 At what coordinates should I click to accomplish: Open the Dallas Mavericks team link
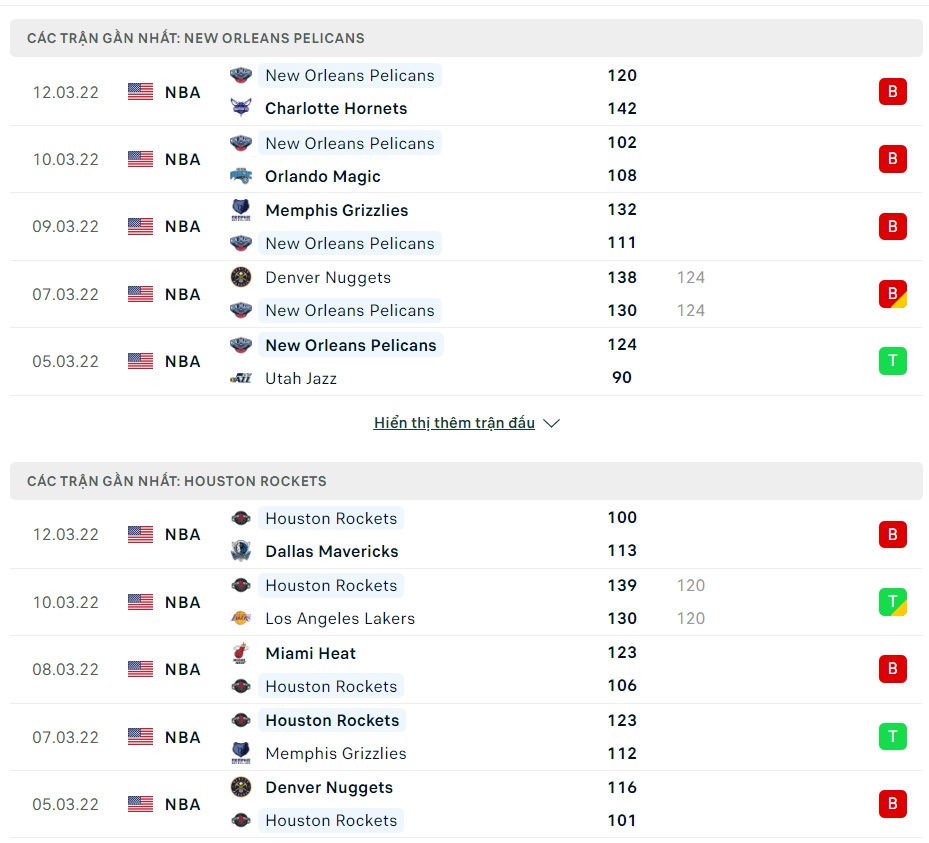tap(332, 551)
